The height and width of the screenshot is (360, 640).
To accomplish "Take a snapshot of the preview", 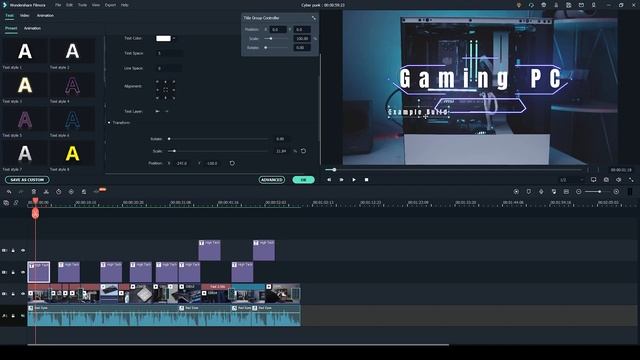I will (606, 180).
